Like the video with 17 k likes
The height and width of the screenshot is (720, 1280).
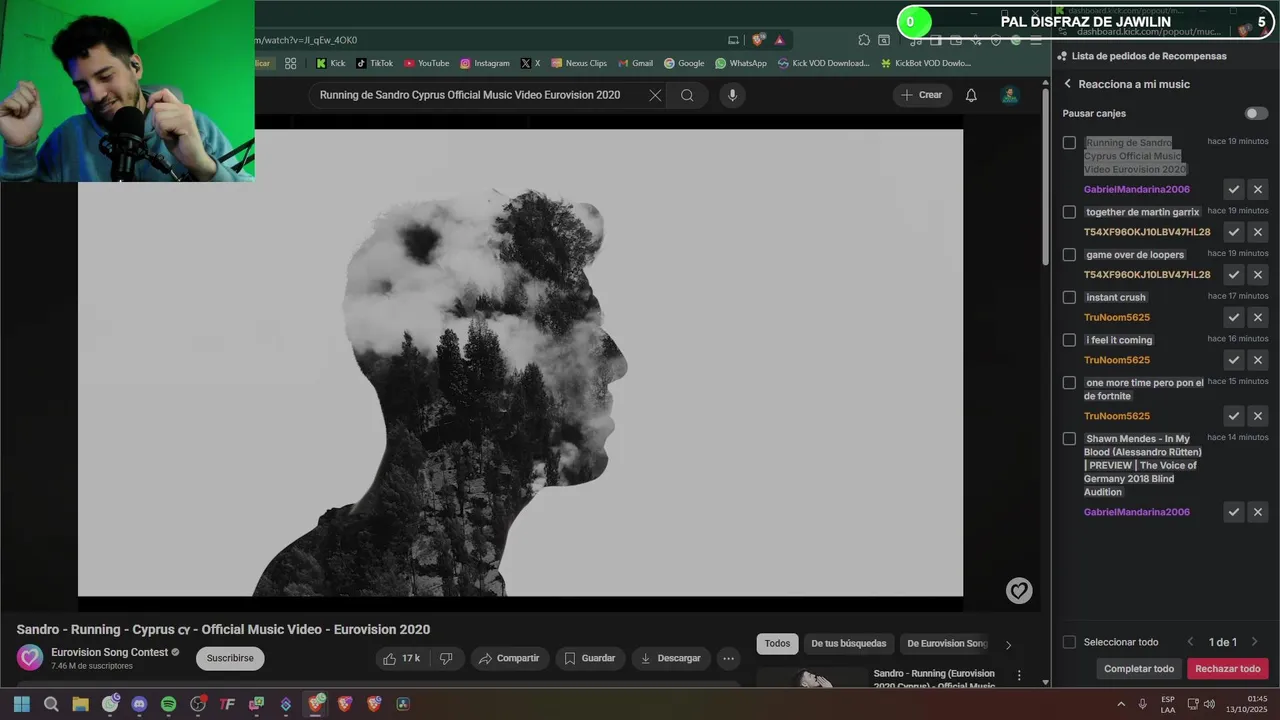click(x=401, y=658)
